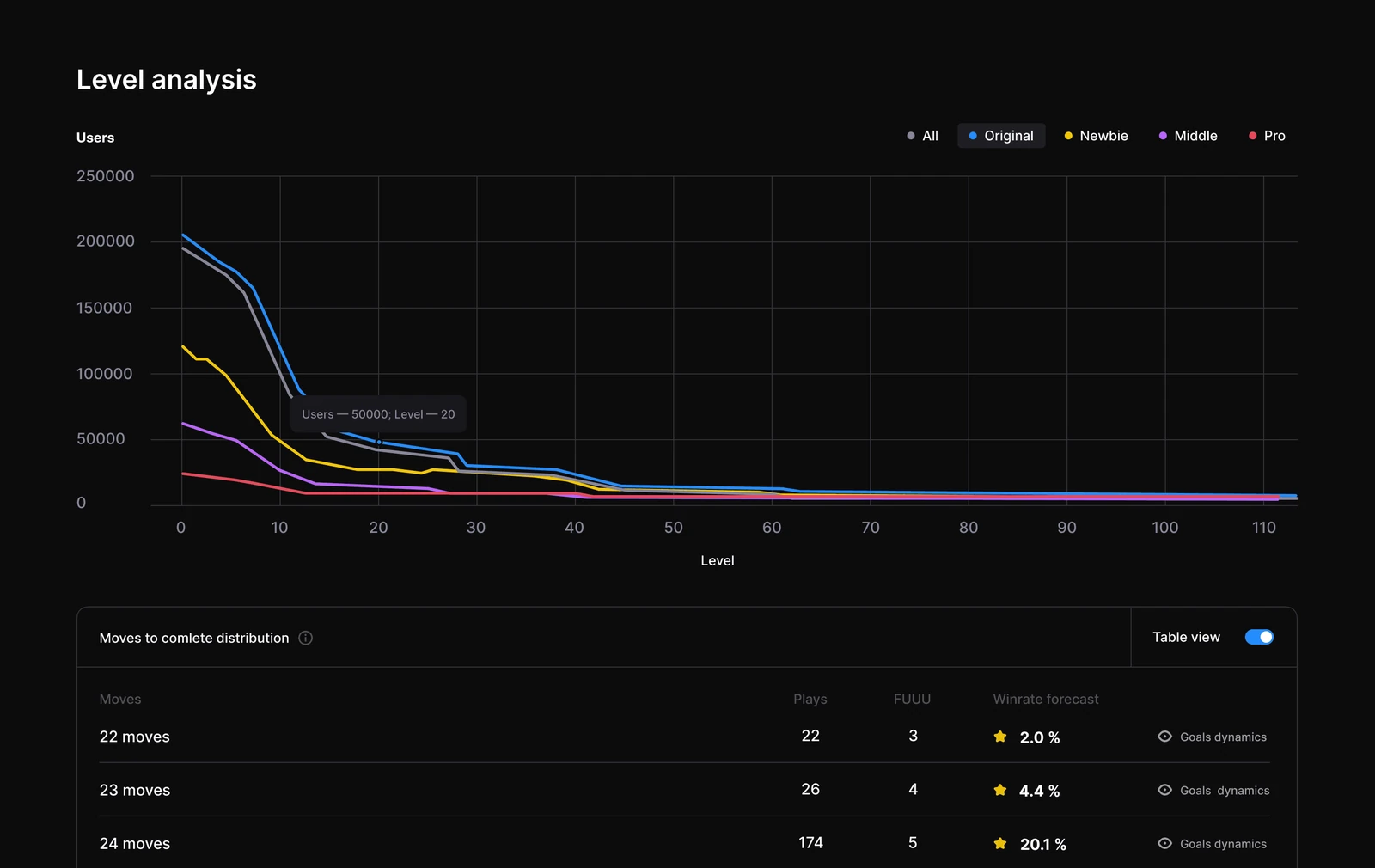Screen dimensions: 1375x868
Task: Click the chart tooltip 'Users — 50000; Level — 20'
Action: pos(378,414)
